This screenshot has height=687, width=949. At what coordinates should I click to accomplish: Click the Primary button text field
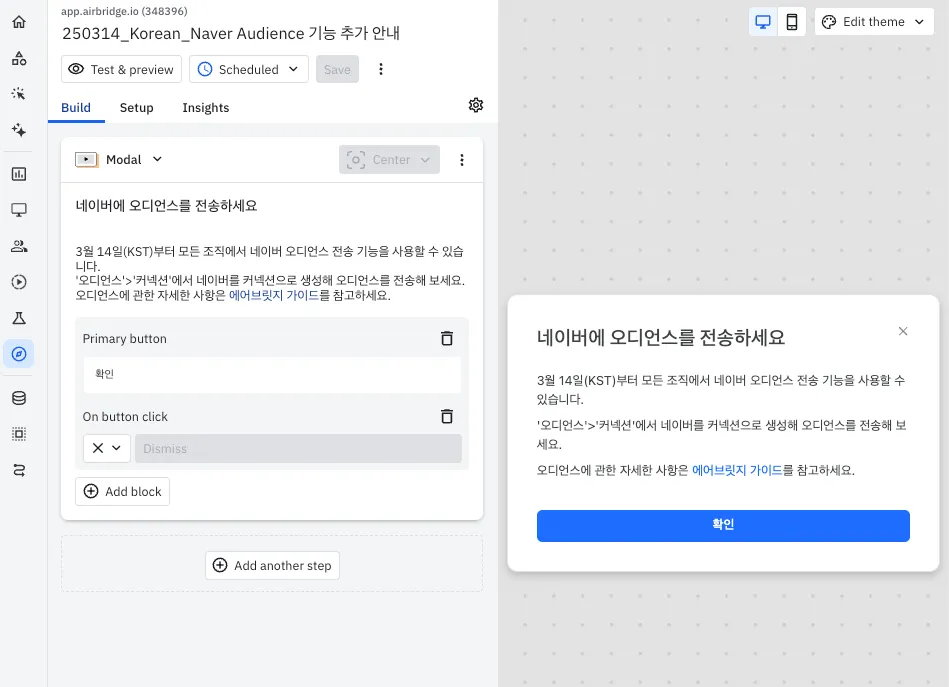(x=272, y=374)
